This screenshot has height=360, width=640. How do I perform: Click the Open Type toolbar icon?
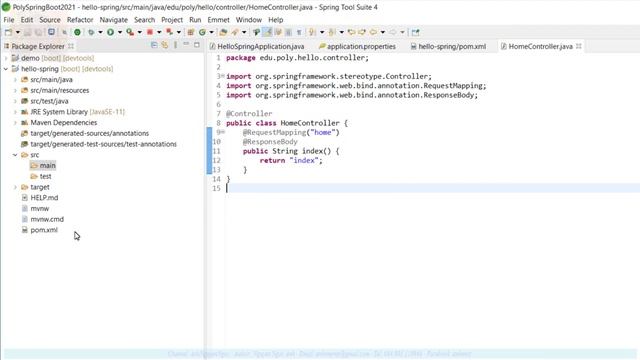[223, 32]
